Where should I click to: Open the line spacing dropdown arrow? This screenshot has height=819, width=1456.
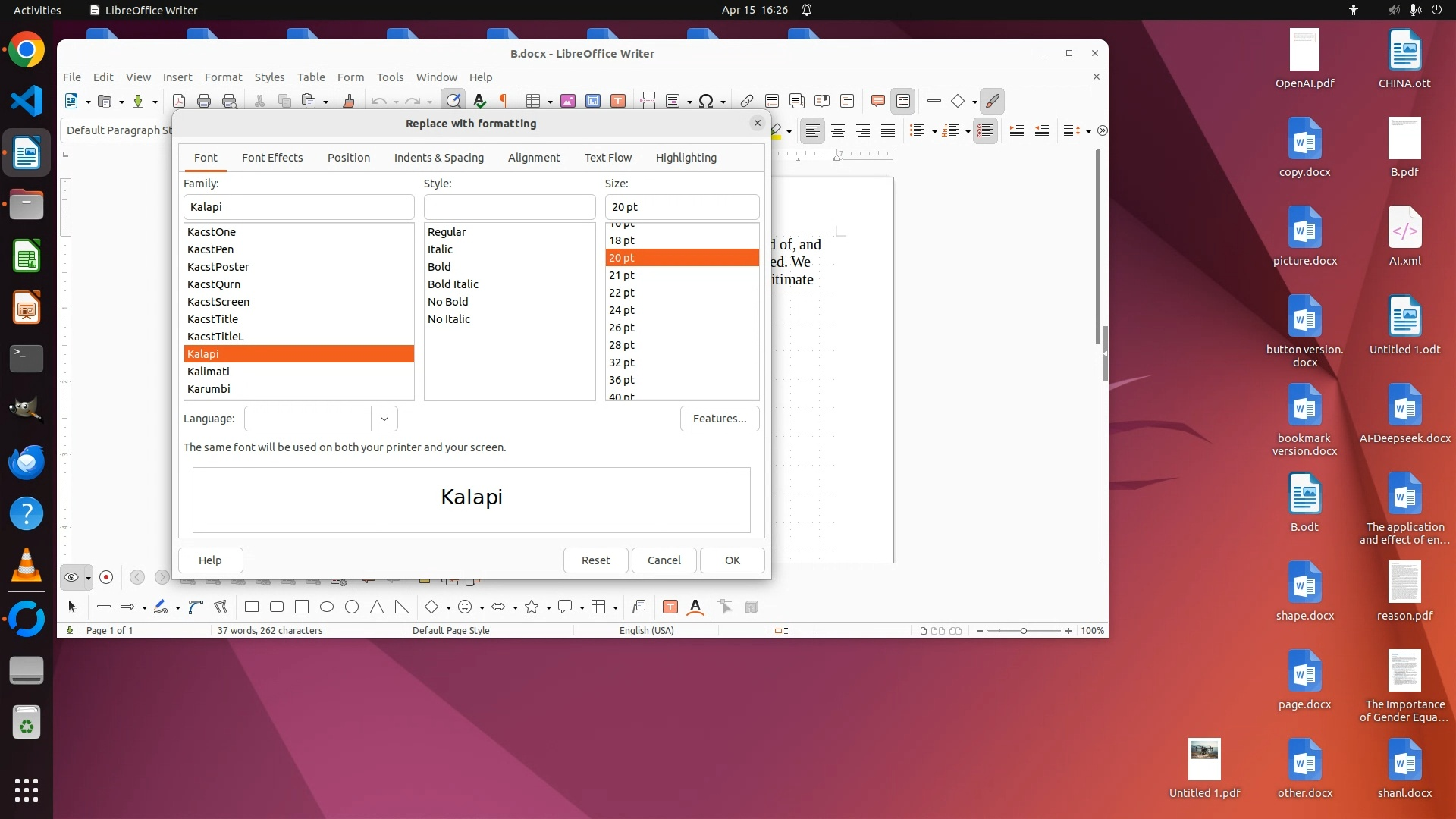(1088, 131)
